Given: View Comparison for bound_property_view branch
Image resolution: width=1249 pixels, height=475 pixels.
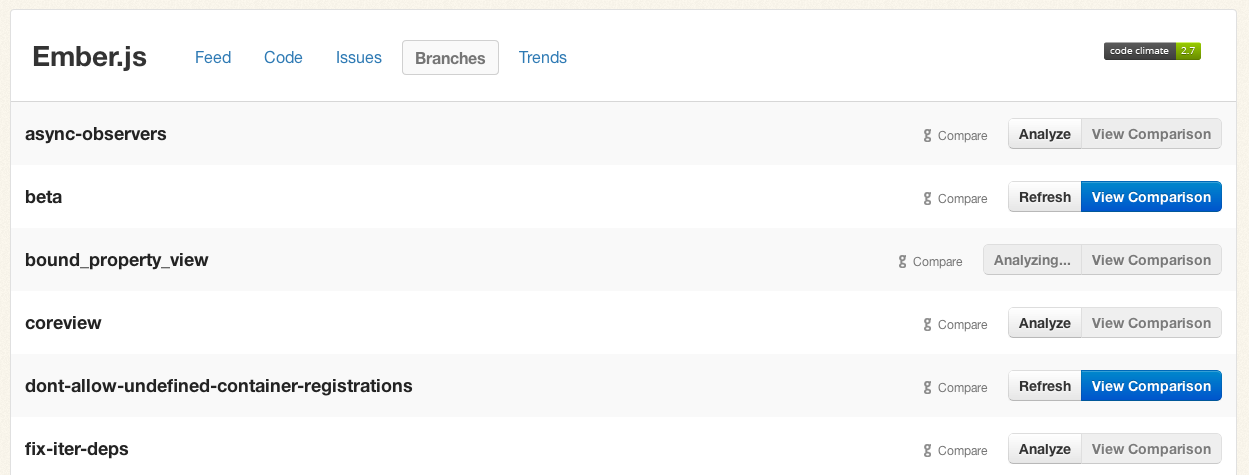Looking at the screenshot, I should pyautogui.click(x=1151, y=260).
